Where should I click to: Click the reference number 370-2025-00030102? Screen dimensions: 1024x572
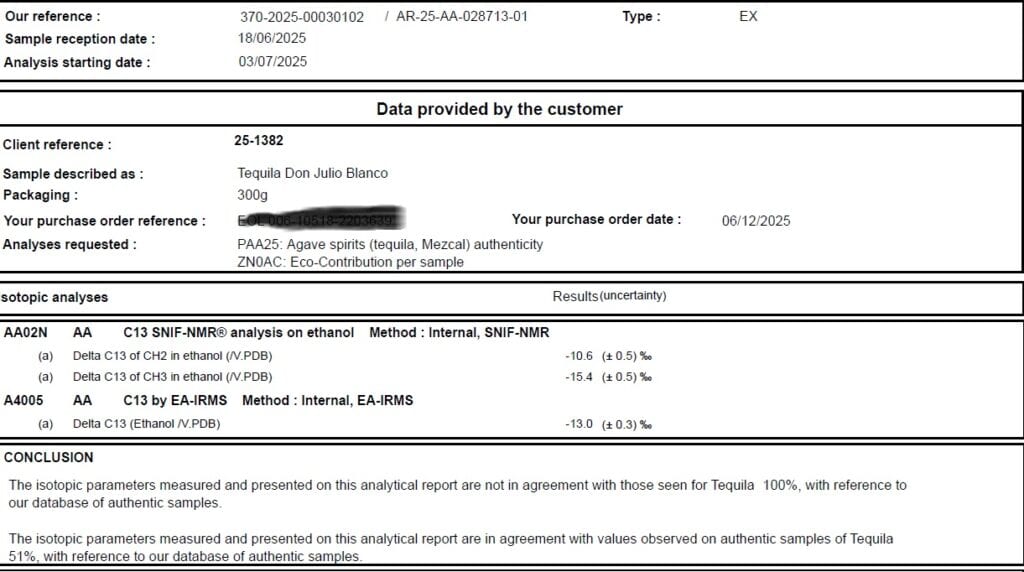(x=302, y=17)
